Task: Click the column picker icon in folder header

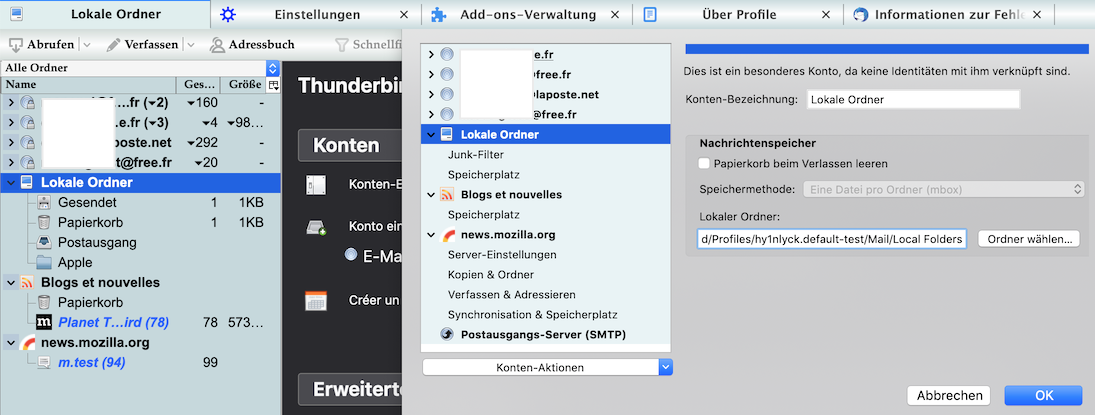Action: [272, 85]
